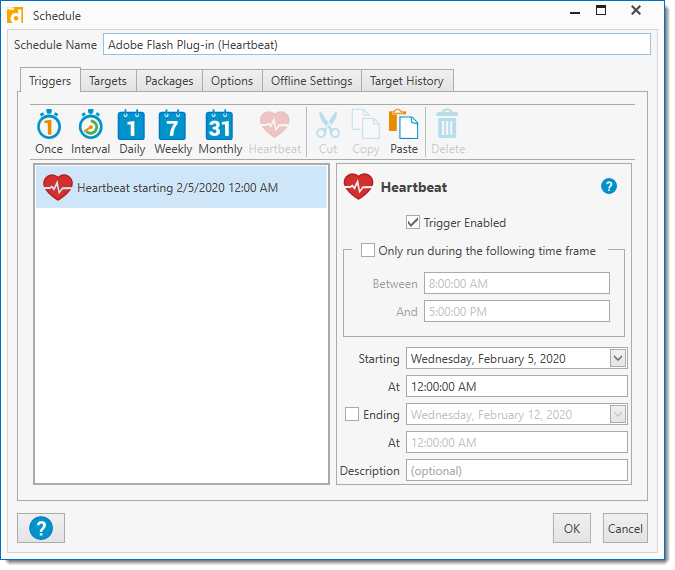Add a Once trigger
Screen dimensions: 675x570
click(x=49, y=132)
